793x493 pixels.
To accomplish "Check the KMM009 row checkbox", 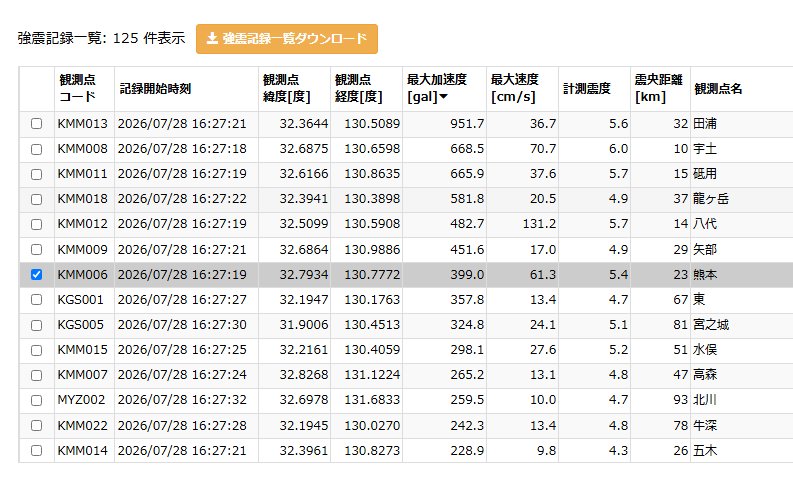I will coord(36,250).
